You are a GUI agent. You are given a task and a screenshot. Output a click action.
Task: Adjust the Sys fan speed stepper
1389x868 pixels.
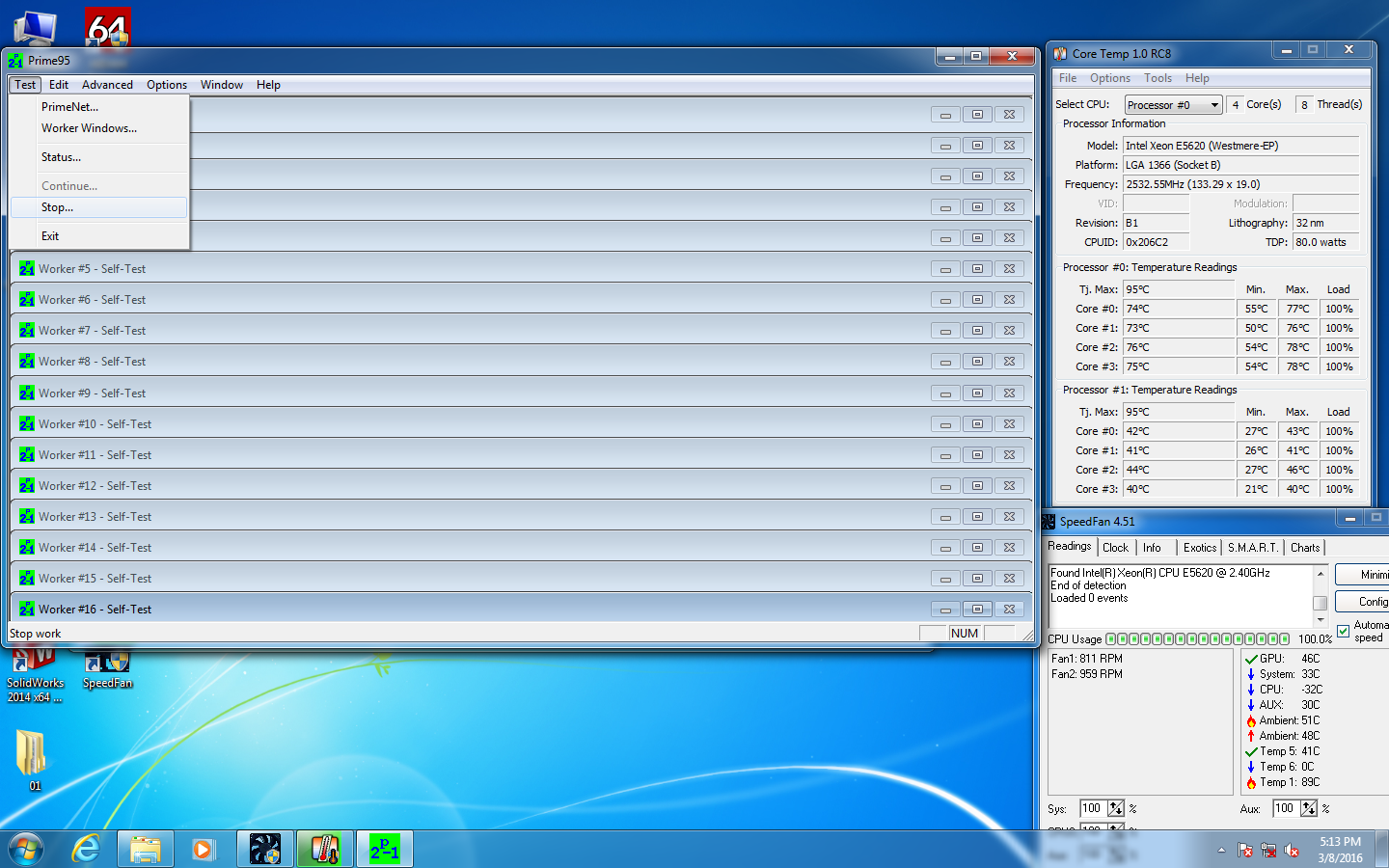[x=1116, y=808]
